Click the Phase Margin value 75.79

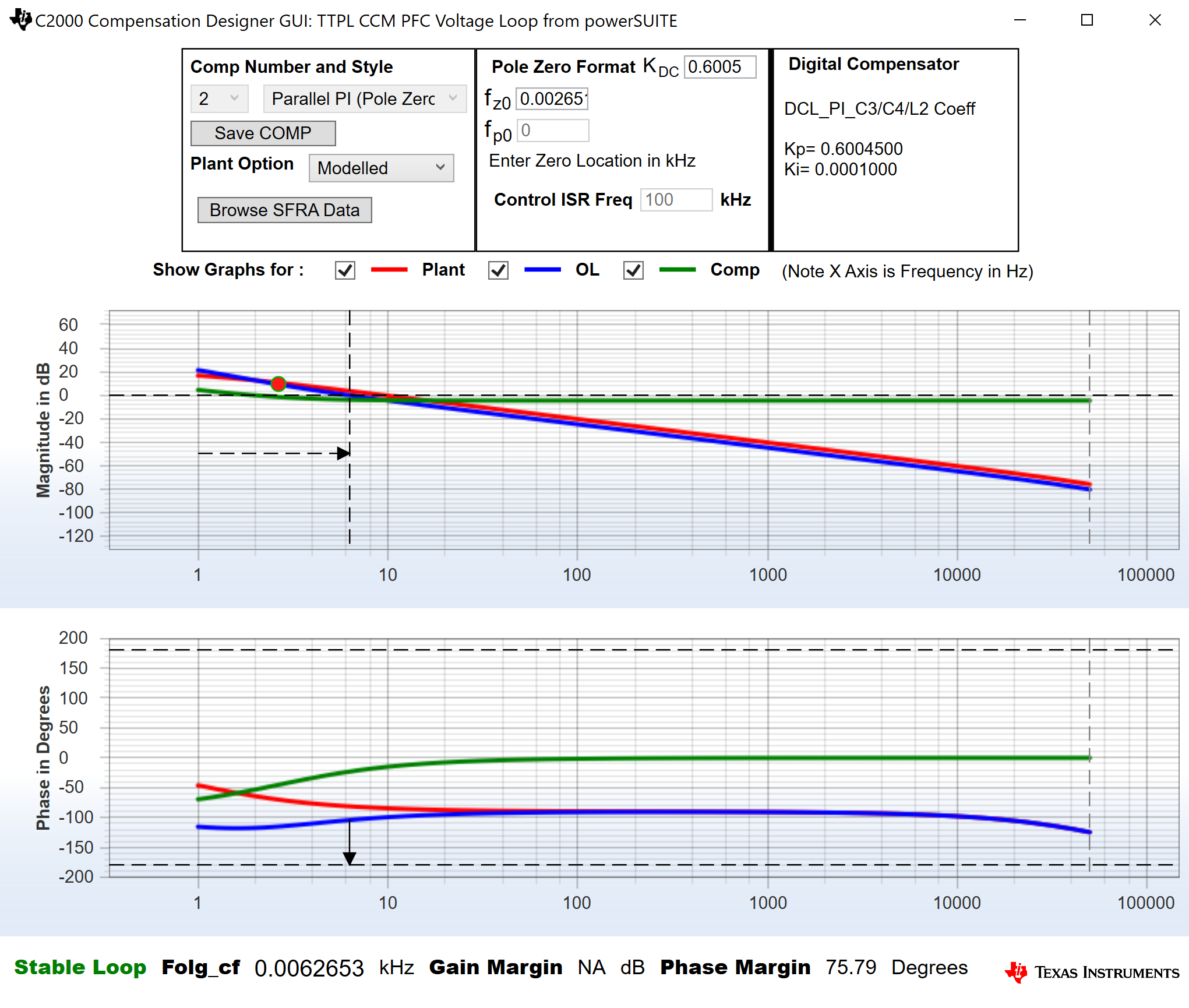coord(851,967)
